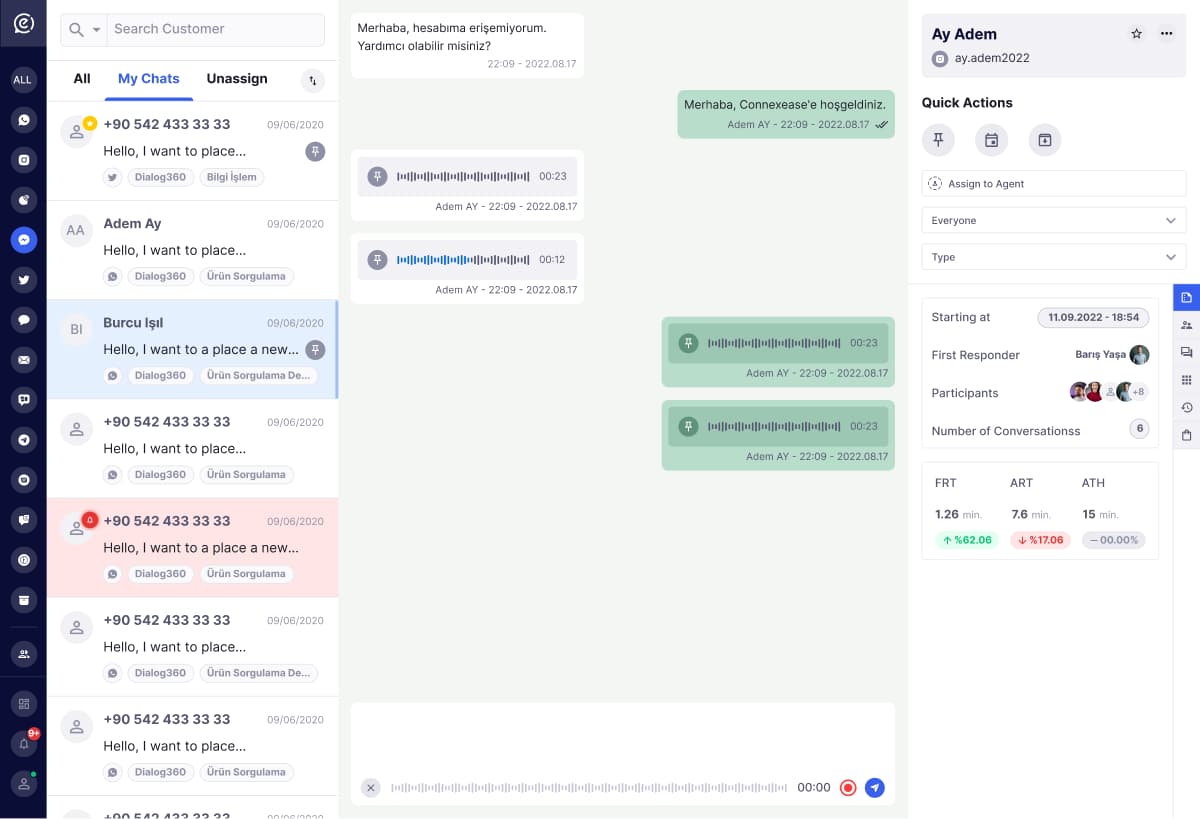The image size is (1200, 819).
Task: Click the send message arrow button
Action: (x=875, y=787)
